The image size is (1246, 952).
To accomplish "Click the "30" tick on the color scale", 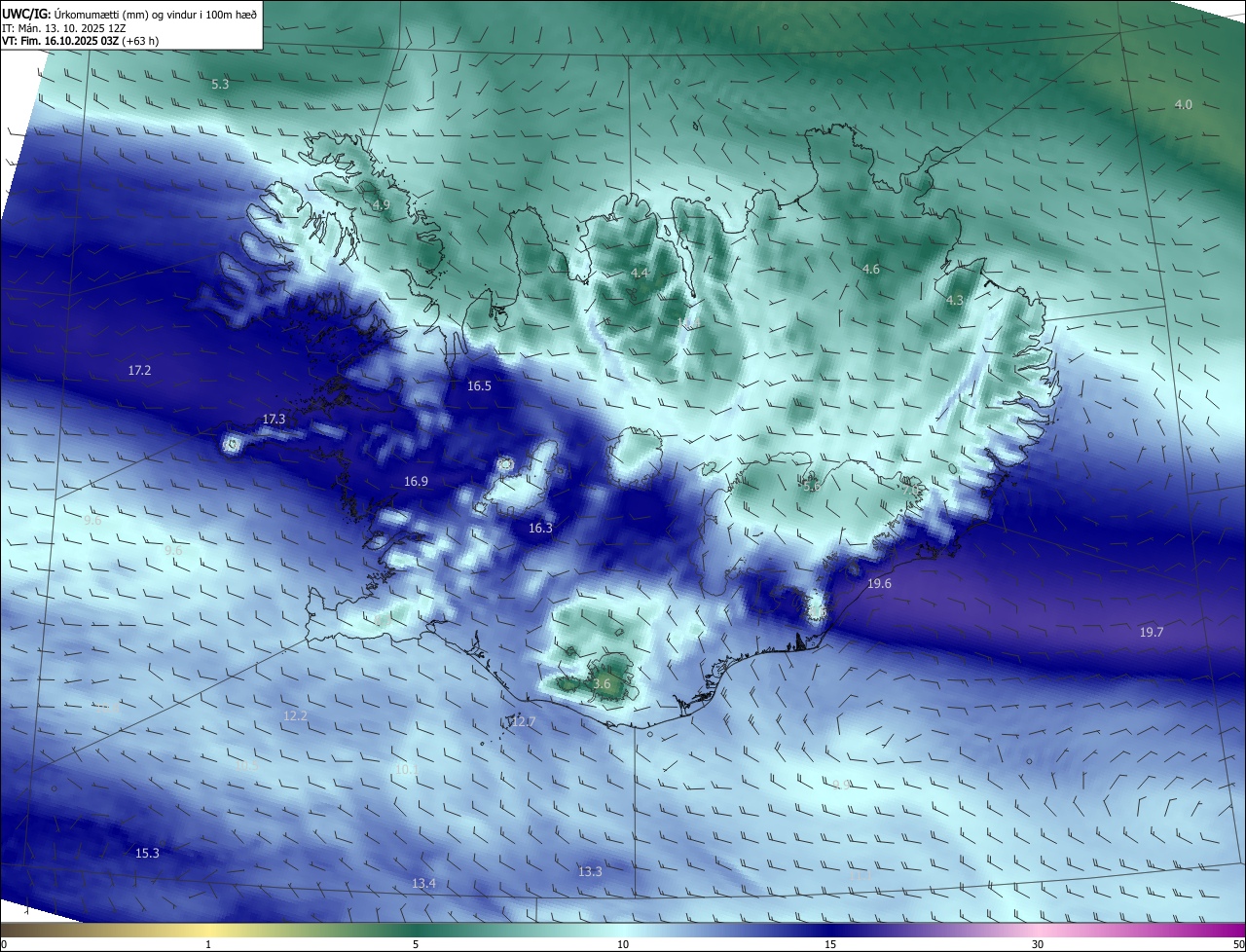I will click(1038, 944).
